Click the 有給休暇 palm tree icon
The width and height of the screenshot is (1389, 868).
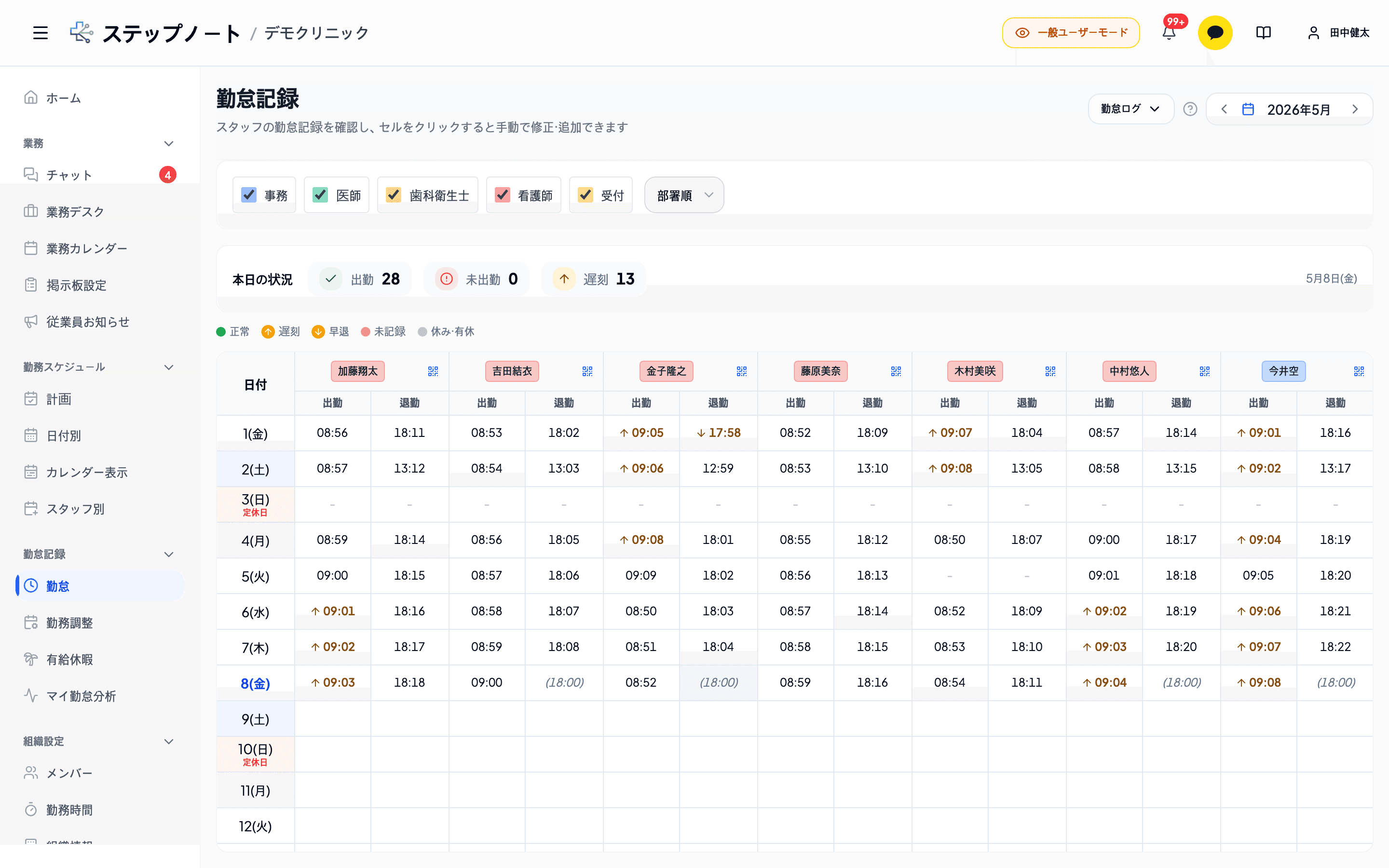coord(31,659)
